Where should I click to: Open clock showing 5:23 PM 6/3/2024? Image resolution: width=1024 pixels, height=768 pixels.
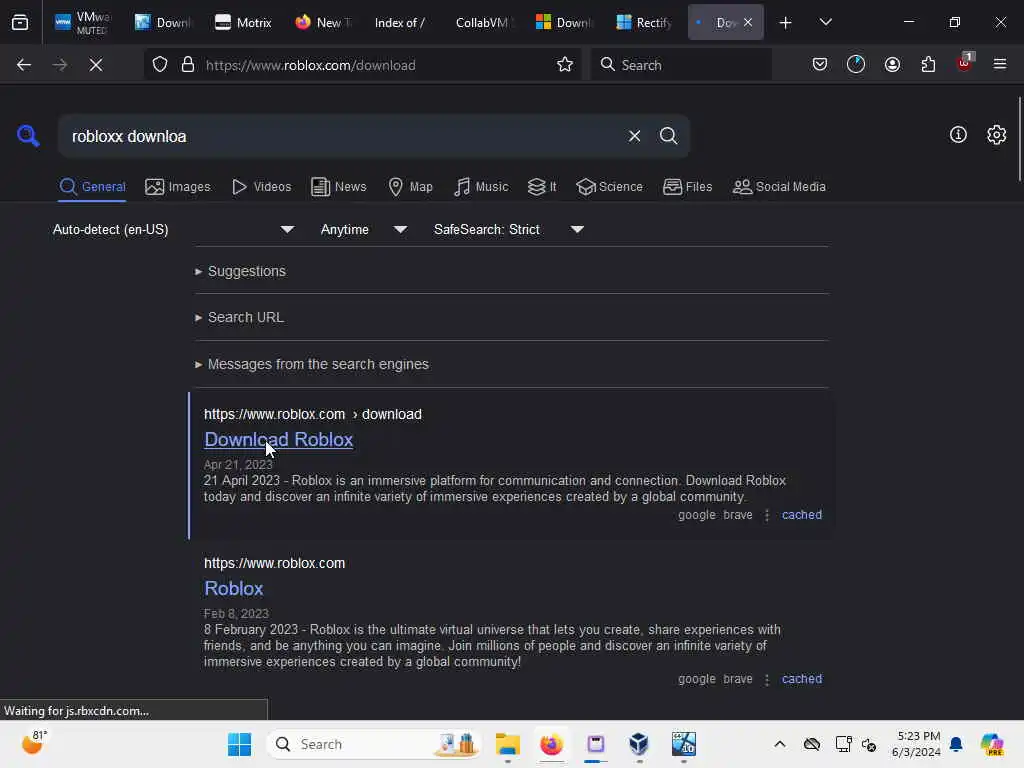pos(916,744)
